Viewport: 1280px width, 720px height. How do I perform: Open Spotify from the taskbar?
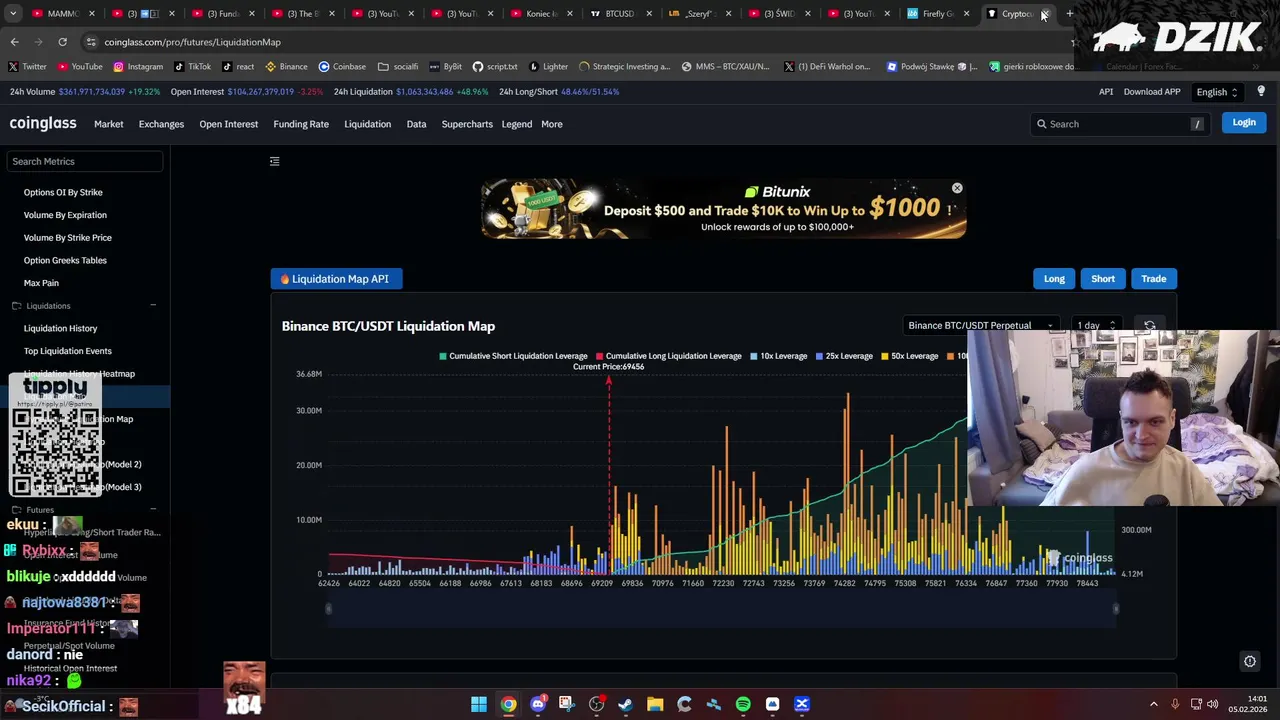click(x=743, y=704)
